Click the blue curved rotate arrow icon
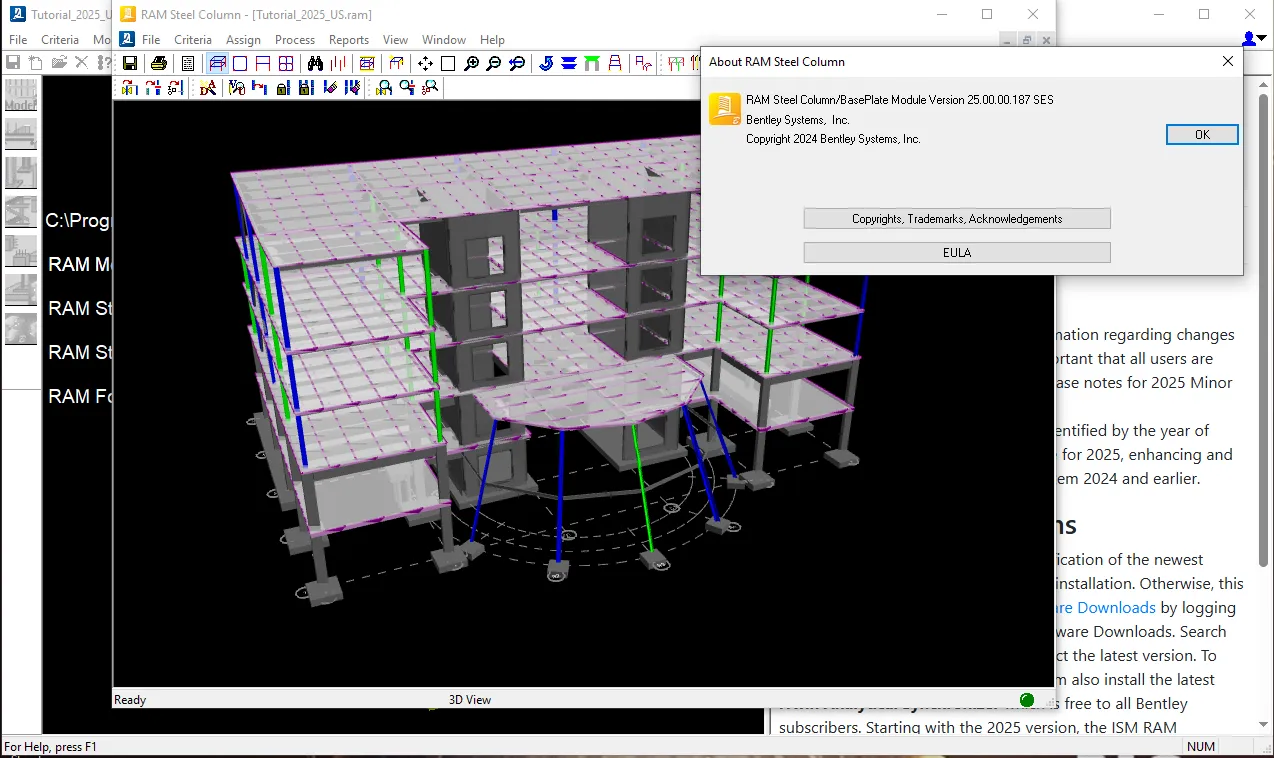This screenshot has width=1274, height=758. [x=545, y=63]
